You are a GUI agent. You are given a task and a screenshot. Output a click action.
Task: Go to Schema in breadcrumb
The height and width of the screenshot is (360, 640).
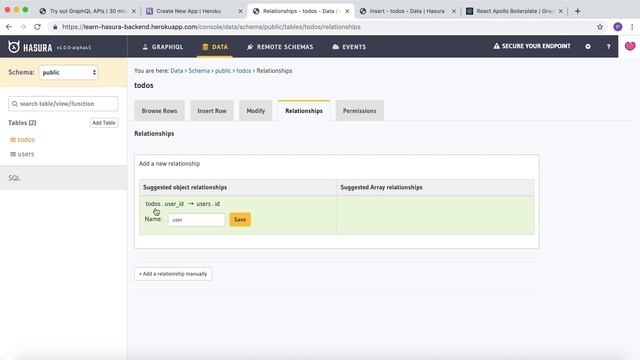coord(199,71)
